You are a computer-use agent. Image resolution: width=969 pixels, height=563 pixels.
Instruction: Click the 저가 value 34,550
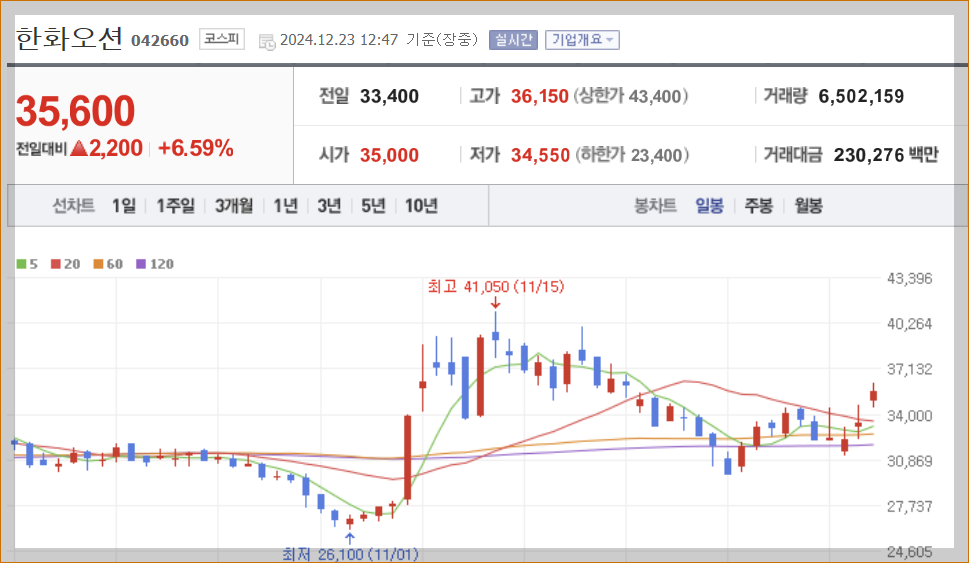pyautogui.click(x=540, y=155)
